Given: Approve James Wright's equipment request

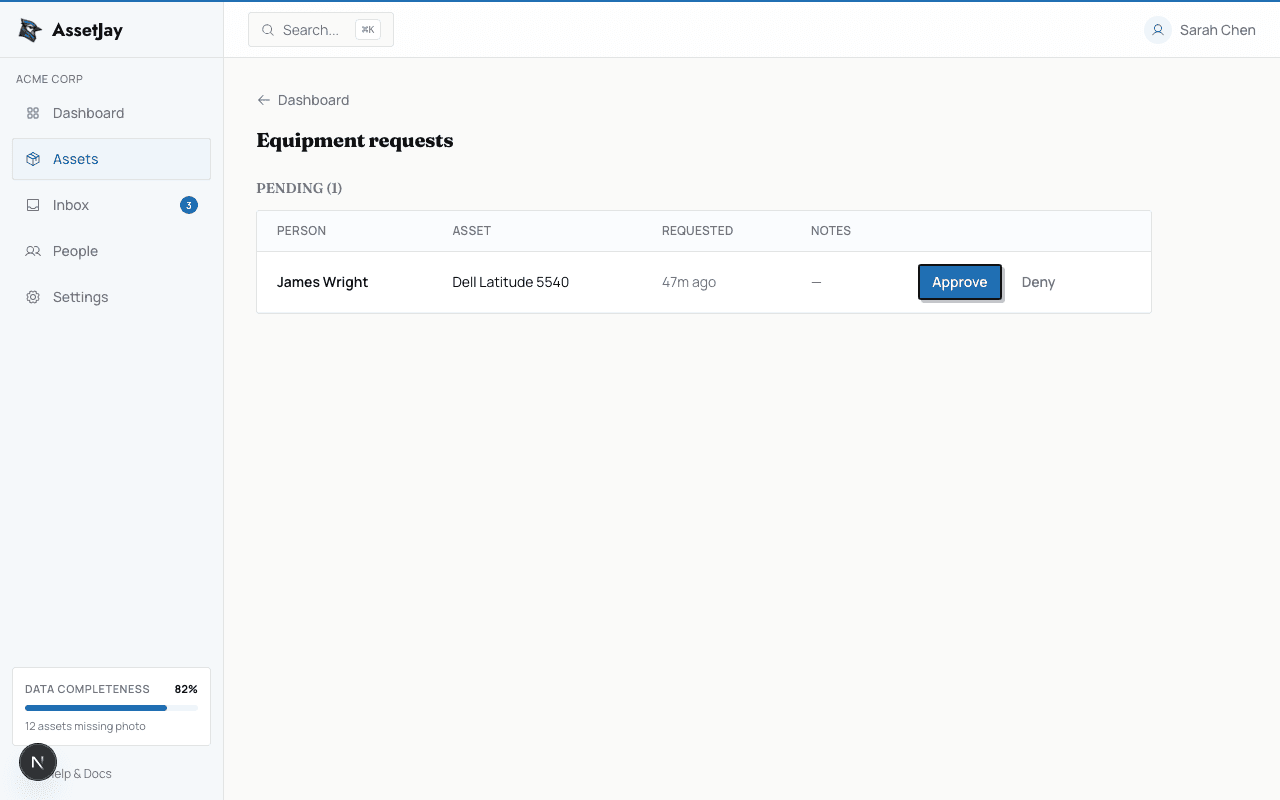Looking at the screenshot, I should (959, 282).
